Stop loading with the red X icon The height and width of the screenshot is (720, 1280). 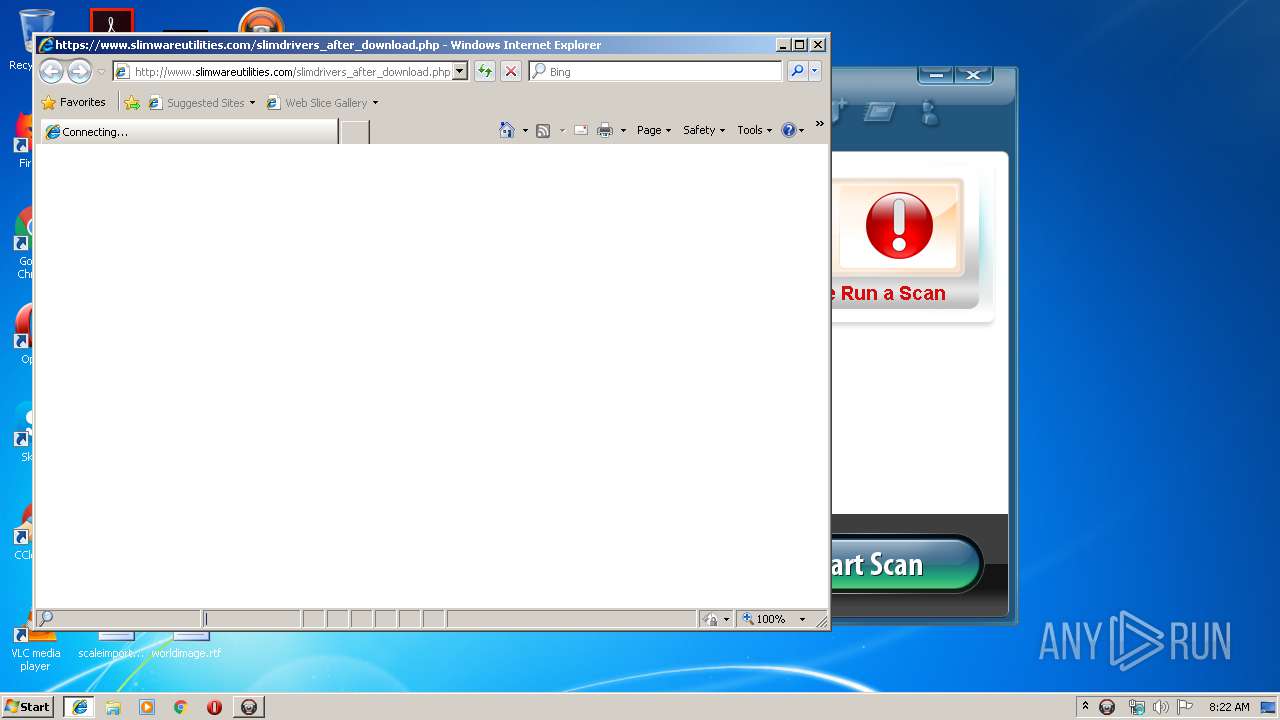[x=510, y=71]
